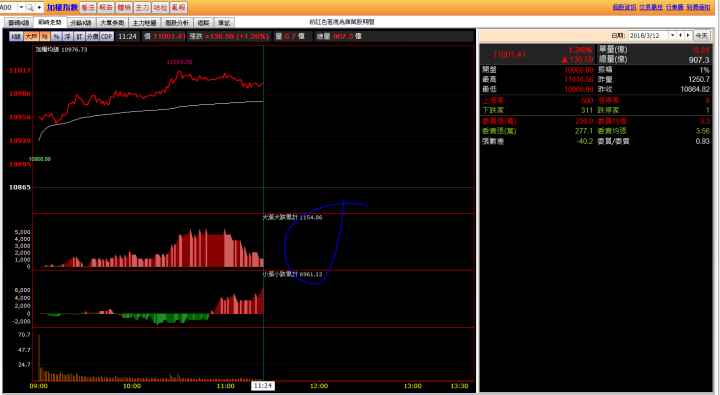Image resolution: width=720 pixels, height=395 pixels.
Task: Click the 2018/3/12 date field
Action: click(648, 35)
